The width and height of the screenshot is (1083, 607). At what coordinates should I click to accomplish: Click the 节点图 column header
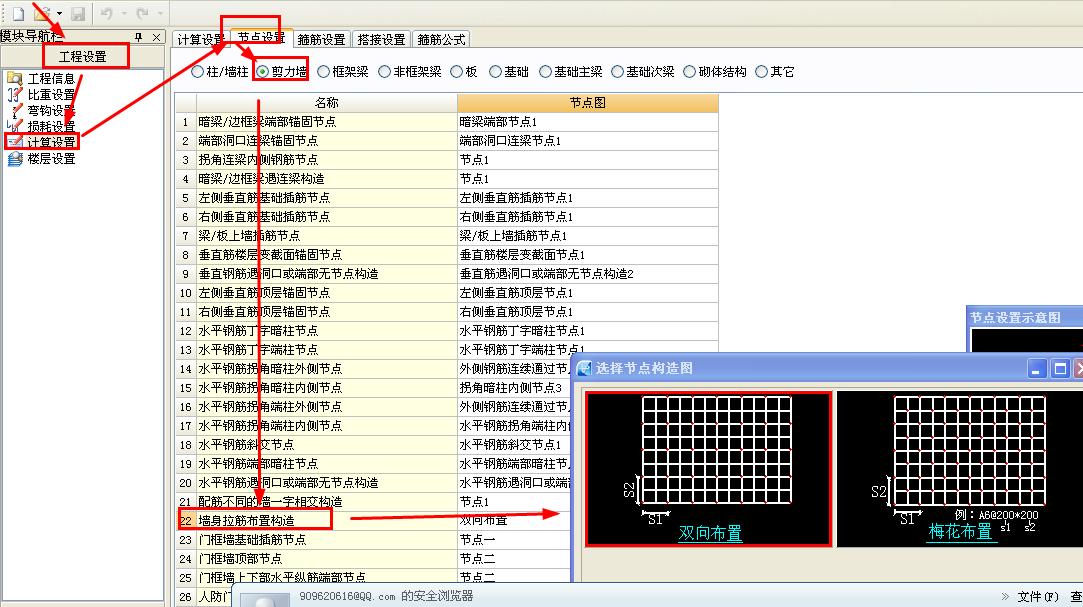pos(588,103)
